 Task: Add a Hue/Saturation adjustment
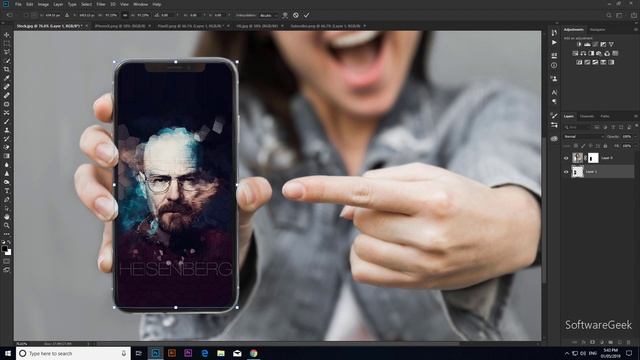click(575, 53)
